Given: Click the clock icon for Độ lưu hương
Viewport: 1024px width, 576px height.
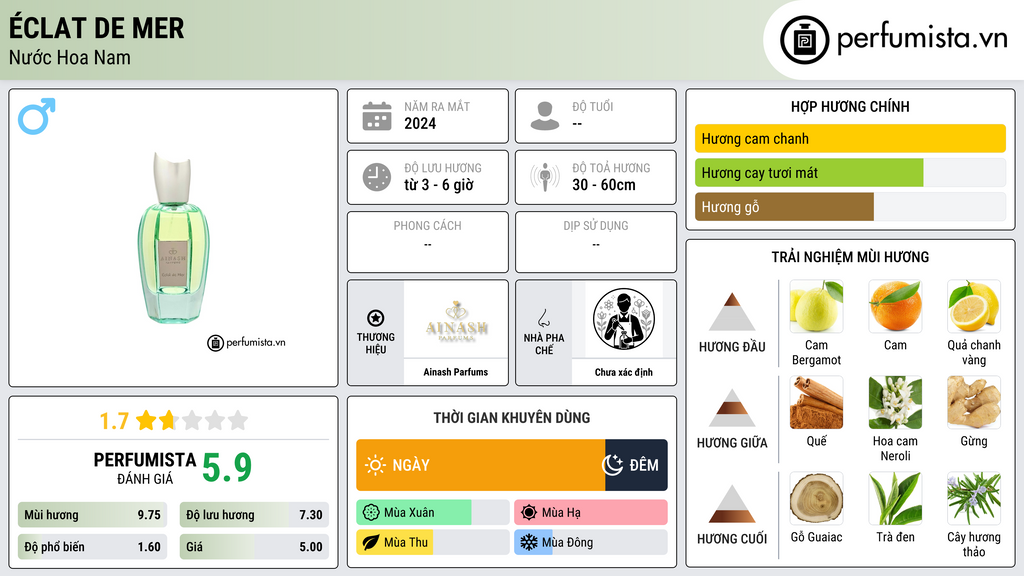Looking at the screenshot, I should click(377, 177).
